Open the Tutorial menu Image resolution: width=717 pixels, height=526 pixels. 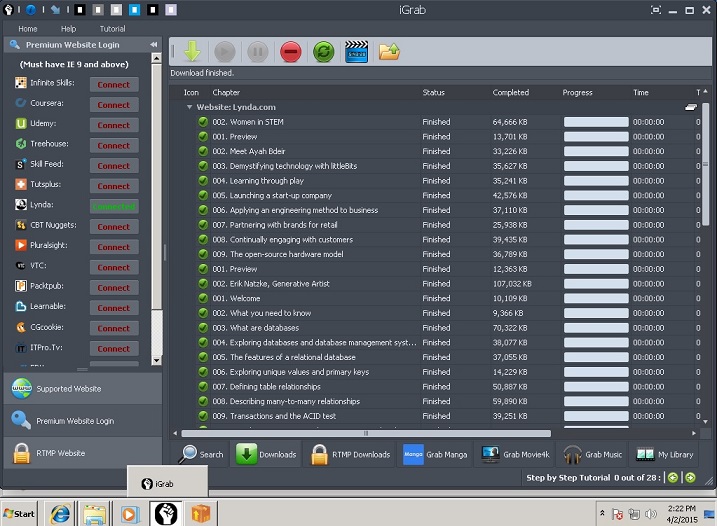click(x=112, y=29)
